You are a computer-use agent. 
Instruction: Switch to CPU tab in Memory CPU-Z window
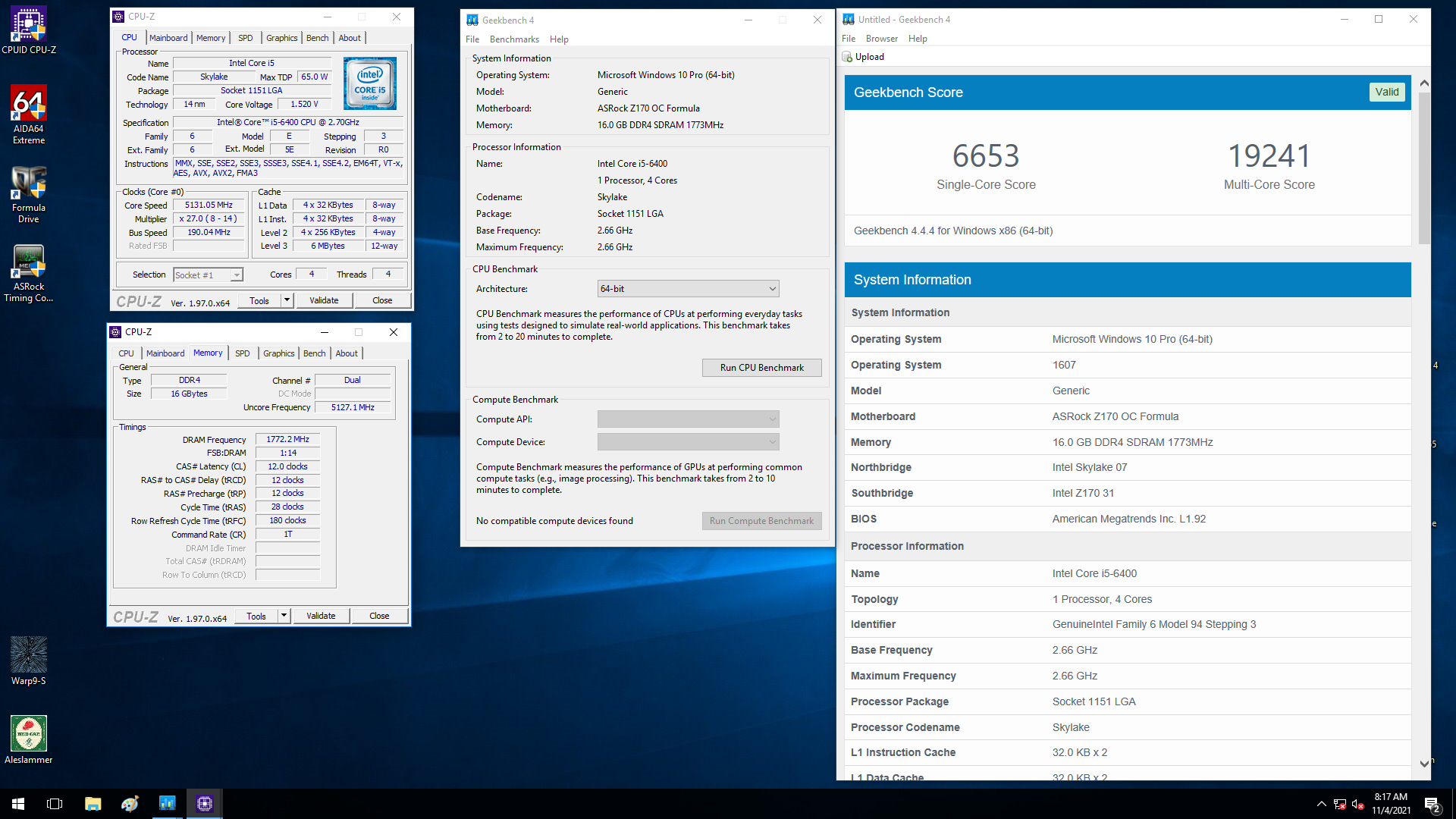126,353
